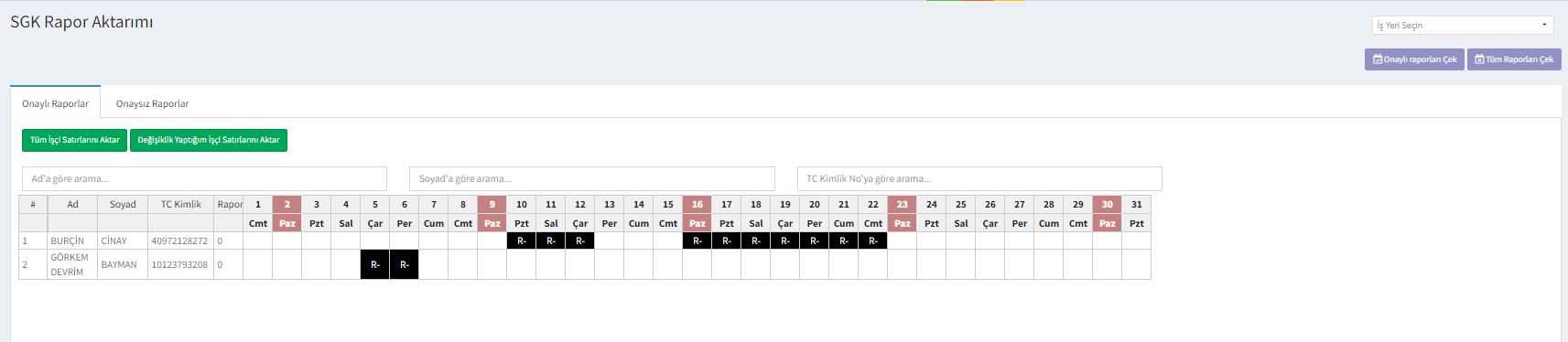Image resolution: width=1568 pixels, height=342 pixels.
Task: Switch to the Onaysız Raporlar tab
Action: [x=152, y=103]
